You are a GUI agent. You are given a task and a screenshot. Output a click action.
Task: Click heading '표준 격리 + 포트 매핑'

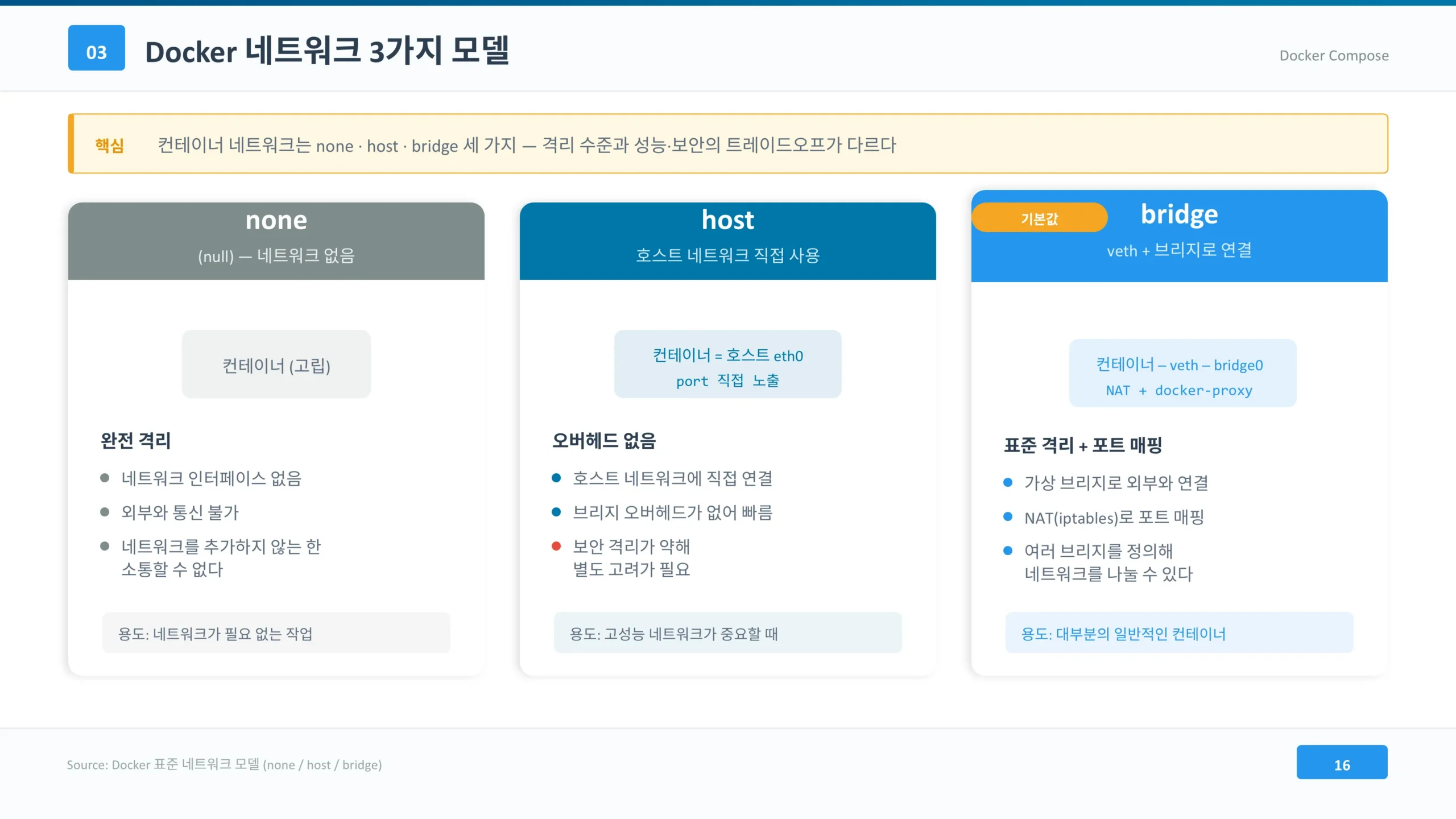click(x=1082, y=445)
